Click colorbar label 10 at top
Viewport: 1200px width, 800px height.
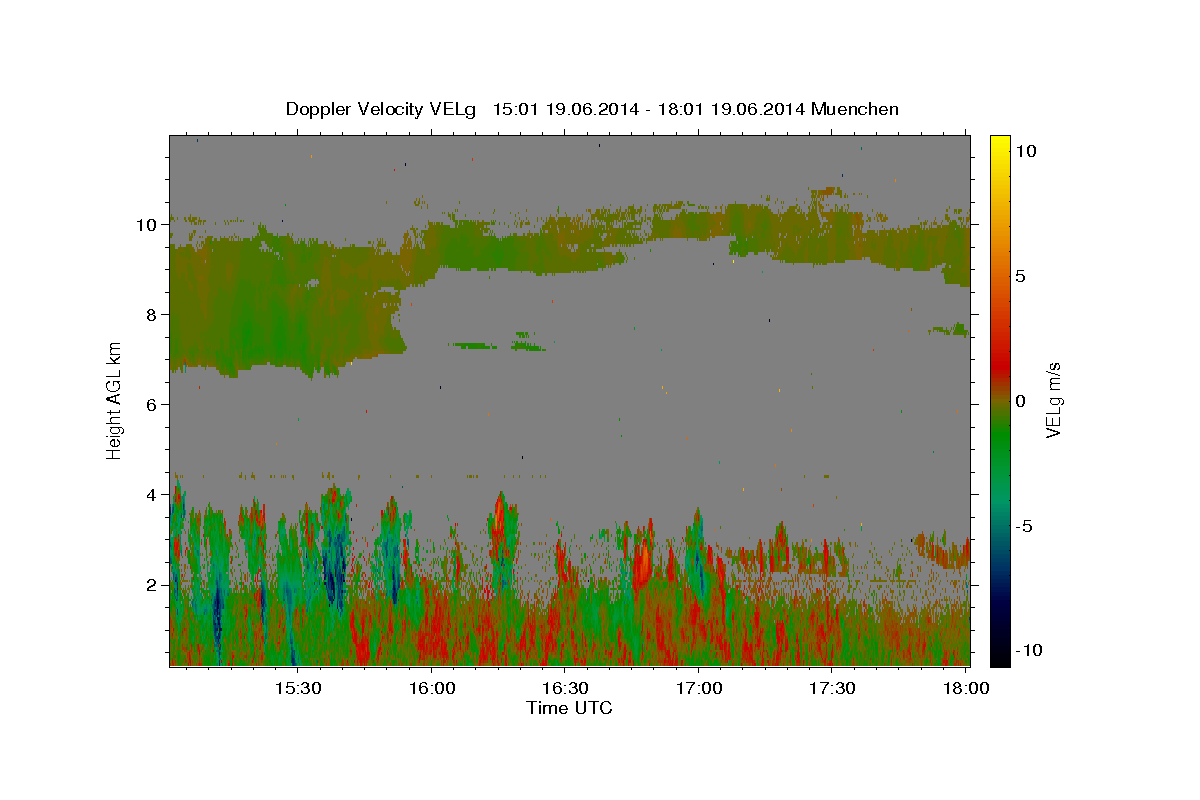pyautogui.click(x=1025, y=151)
